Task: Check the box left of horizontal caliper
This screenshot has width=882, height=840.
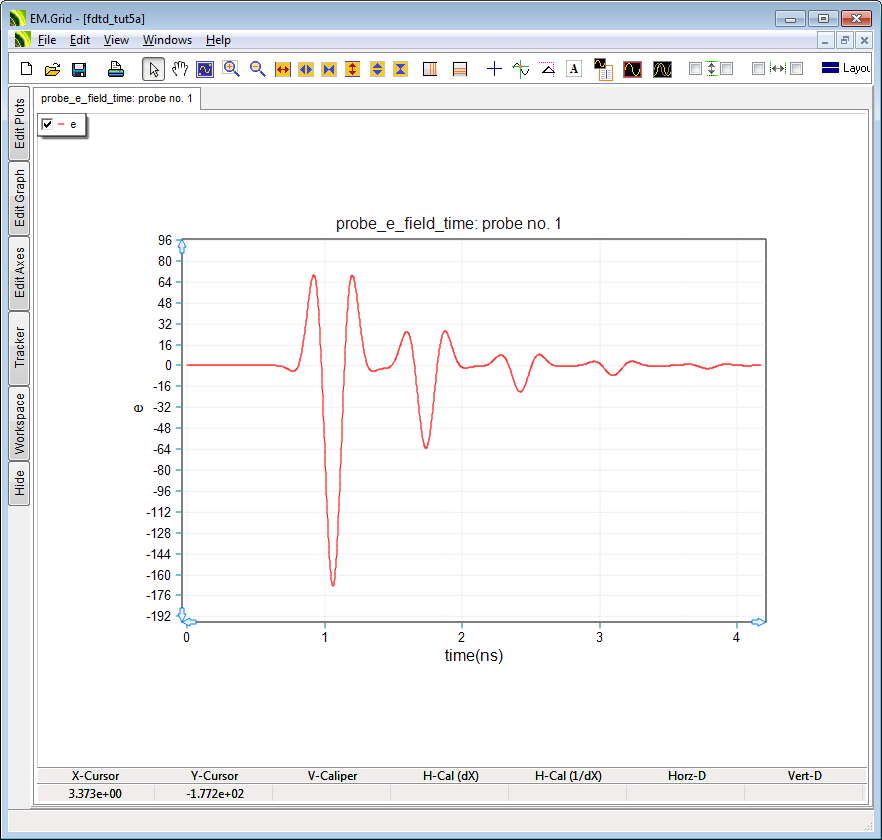Action: (x=758, y=69)
